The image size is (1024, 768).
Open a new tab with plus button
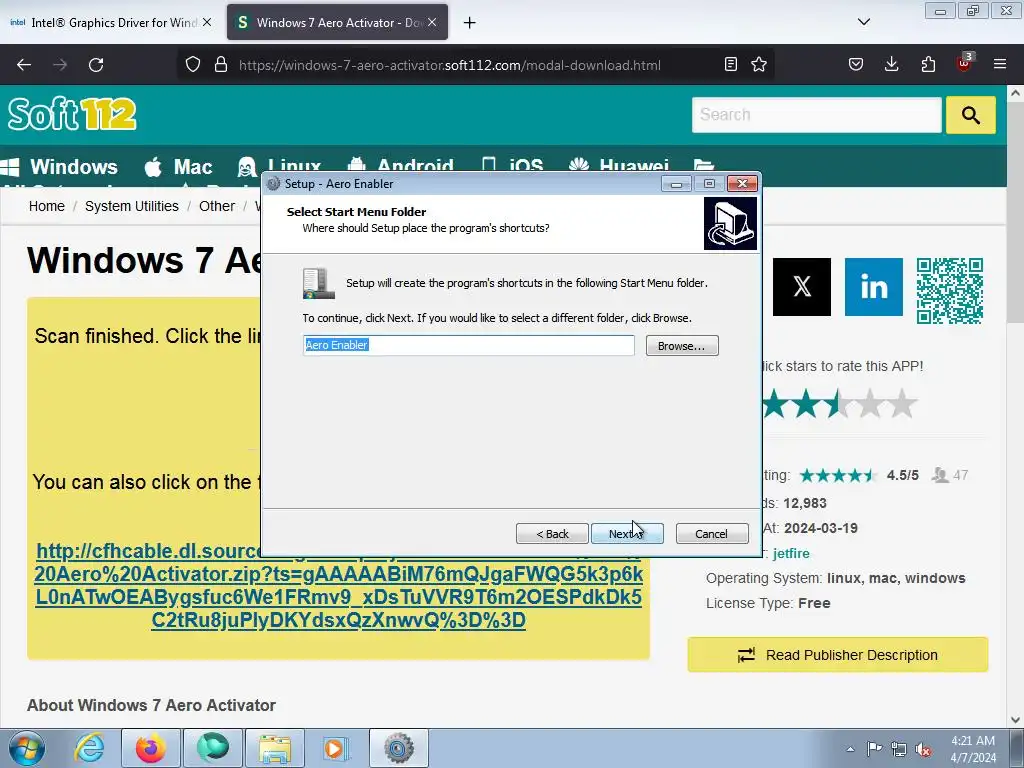click(x=470, y=23)
